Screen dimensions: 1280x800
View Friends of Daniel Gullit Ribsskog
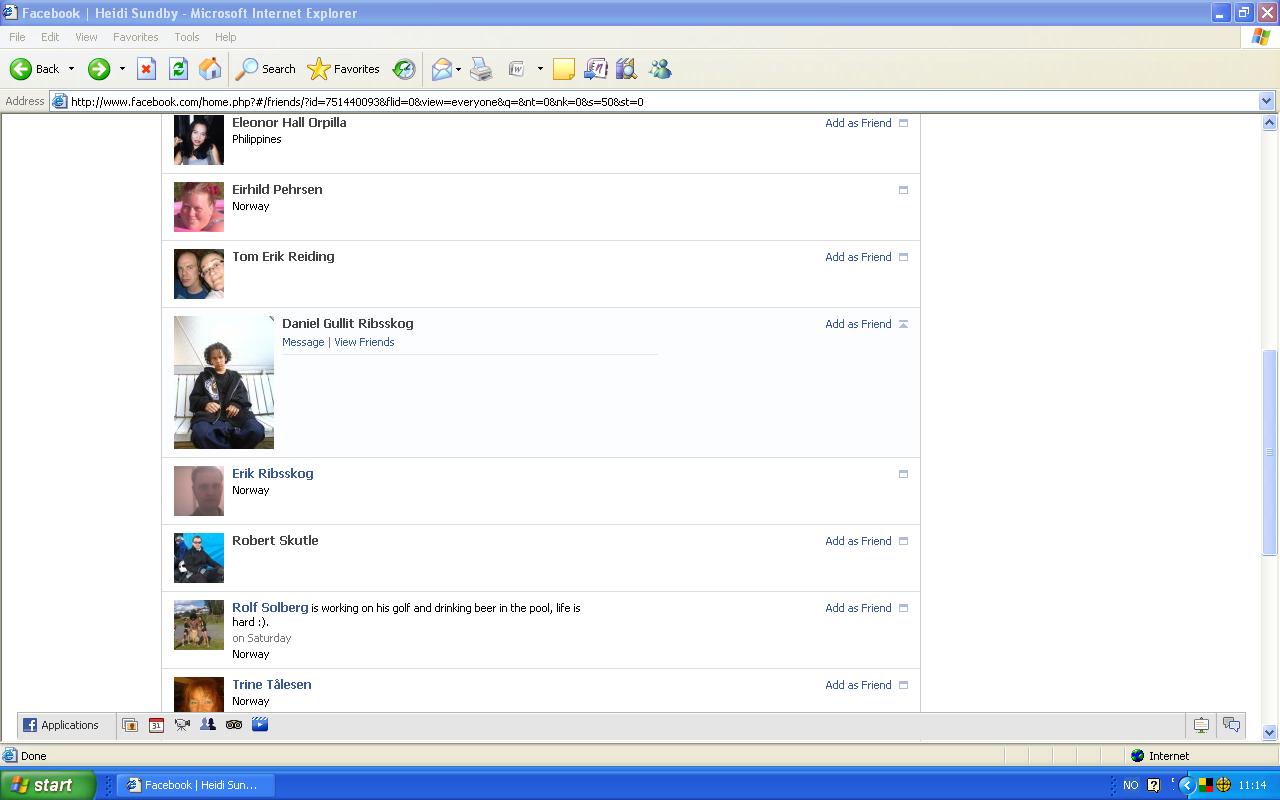tap(364, 342)
